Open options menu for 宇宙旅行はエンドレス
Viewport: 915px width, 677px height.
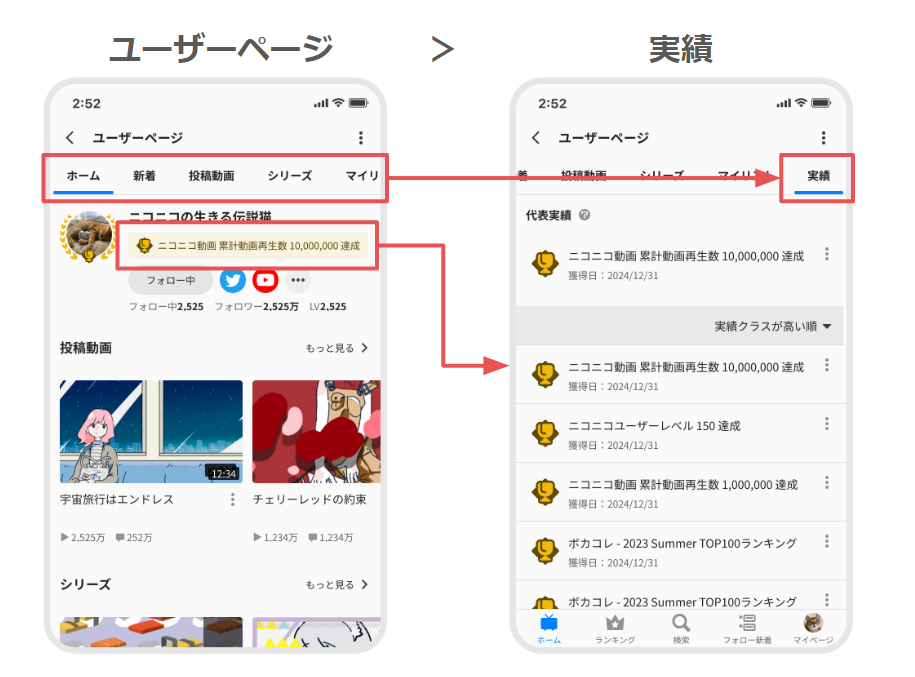tap(232, 500)
